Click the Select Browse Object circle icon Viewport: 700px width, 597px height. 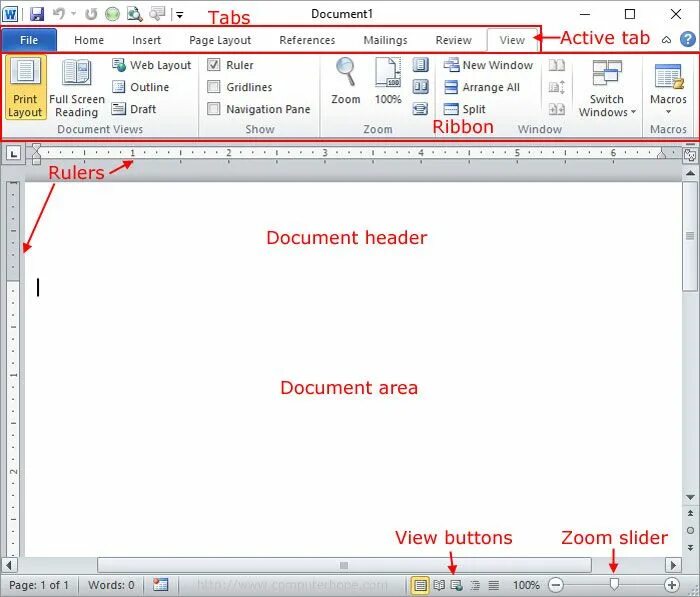pyautogui.click(x=690, y=530)
